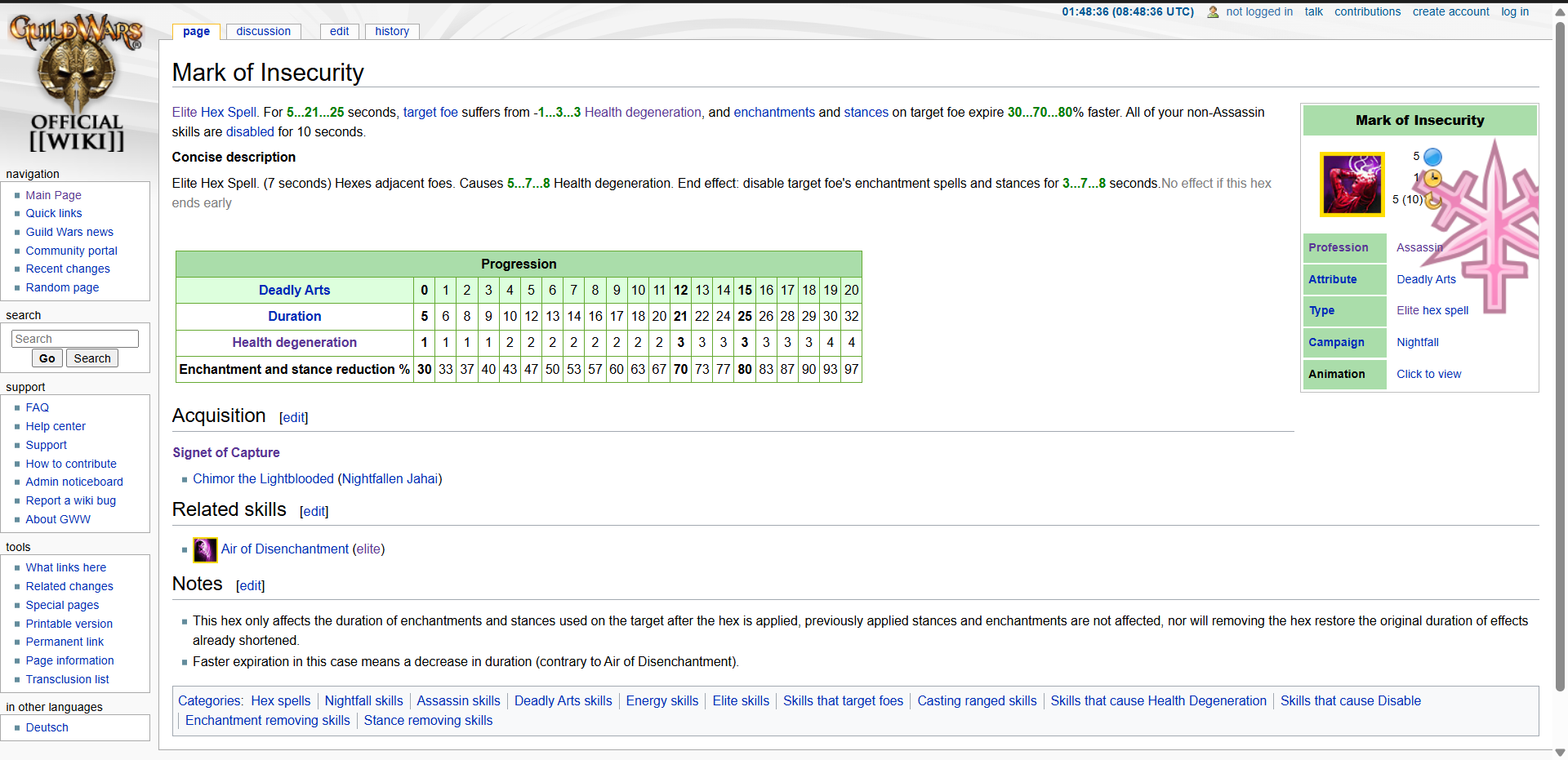The height and width of the screenshot is (760, 1568).
Task: Open the Profession label in infobox
Action: pos(1338,248)
